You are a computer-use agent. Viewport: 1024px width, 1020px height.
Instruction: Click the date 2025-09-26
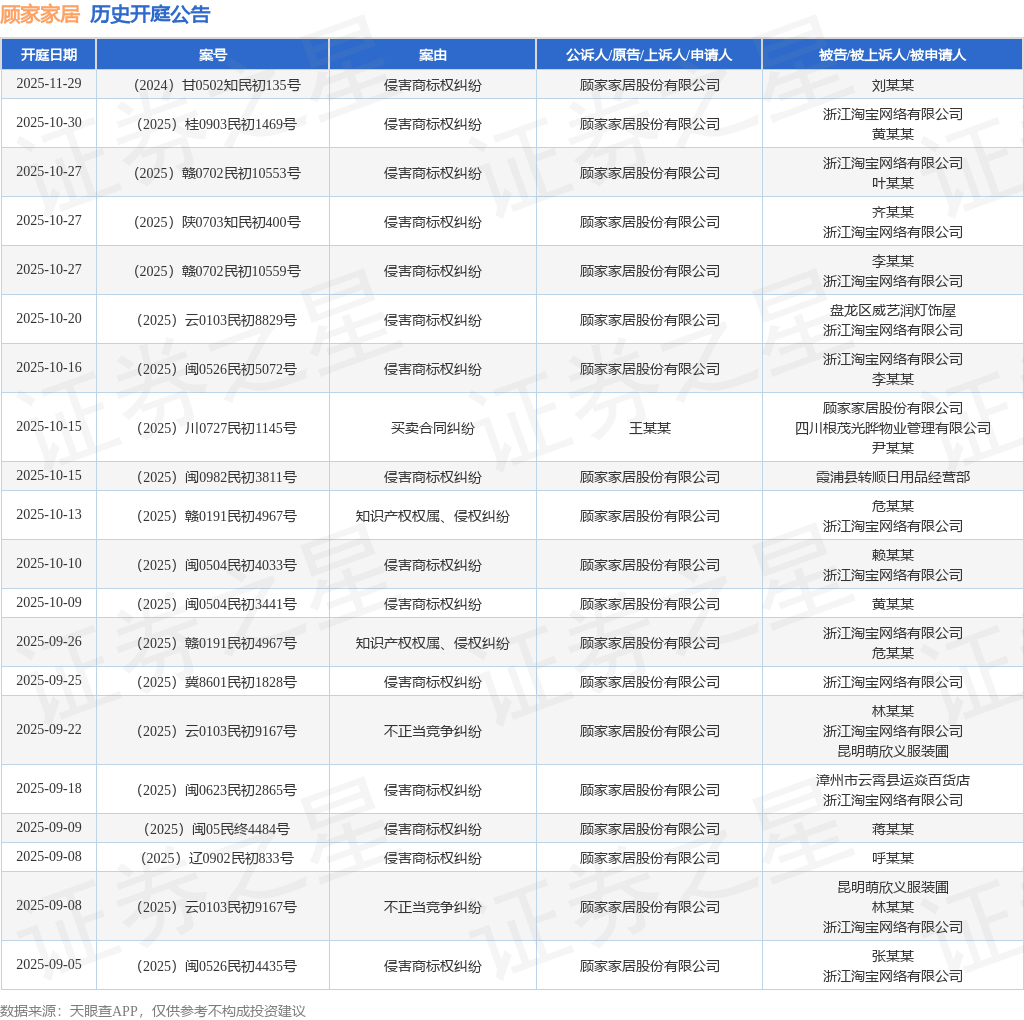pos(49,642)
